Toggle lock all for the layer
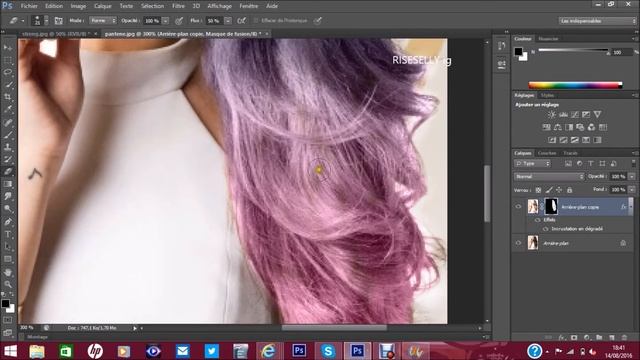Image resolution: width=640 pixels, height=360 pixels. tap(569, 190)
